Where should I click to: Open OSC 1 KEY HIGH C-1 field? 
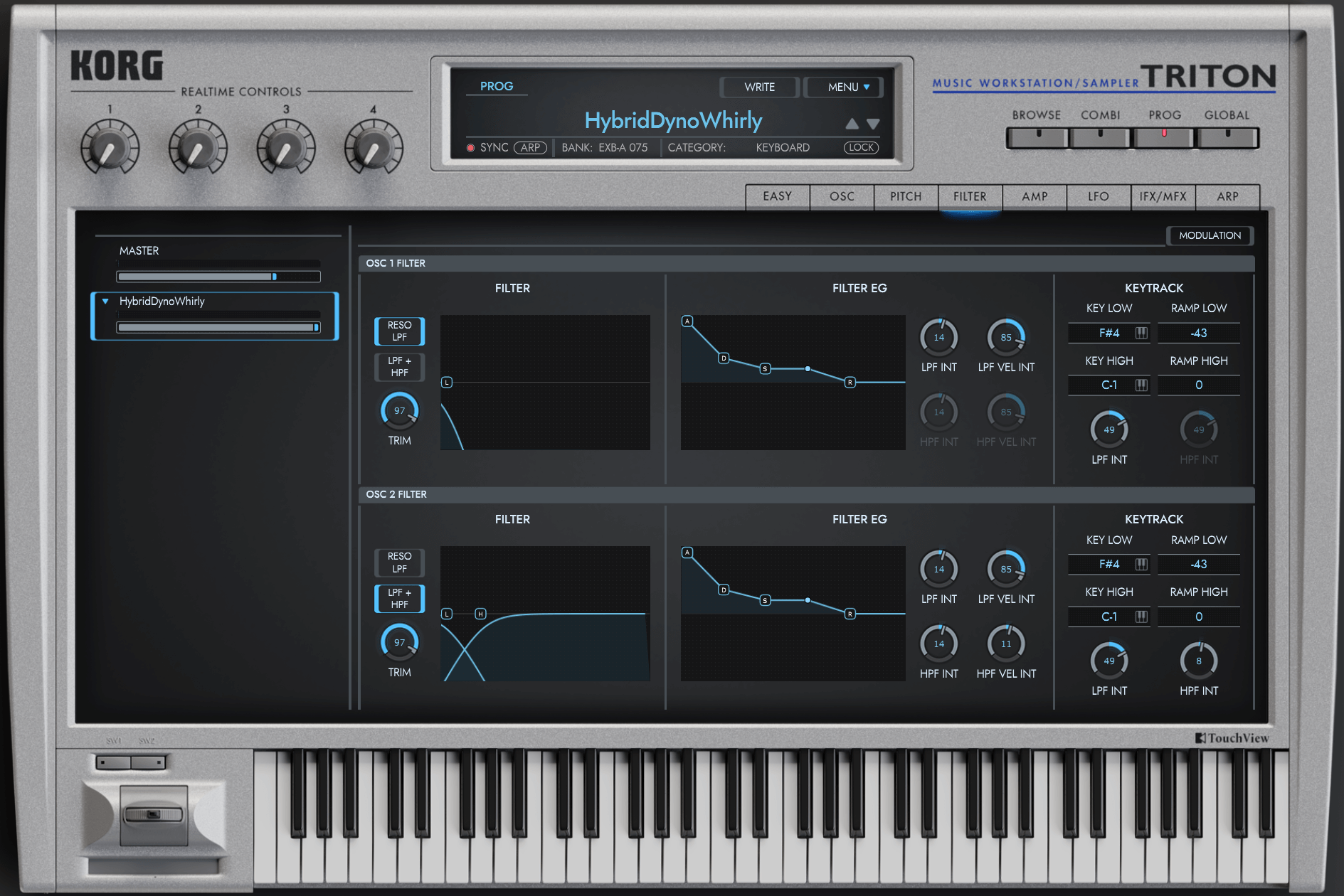1109,385
